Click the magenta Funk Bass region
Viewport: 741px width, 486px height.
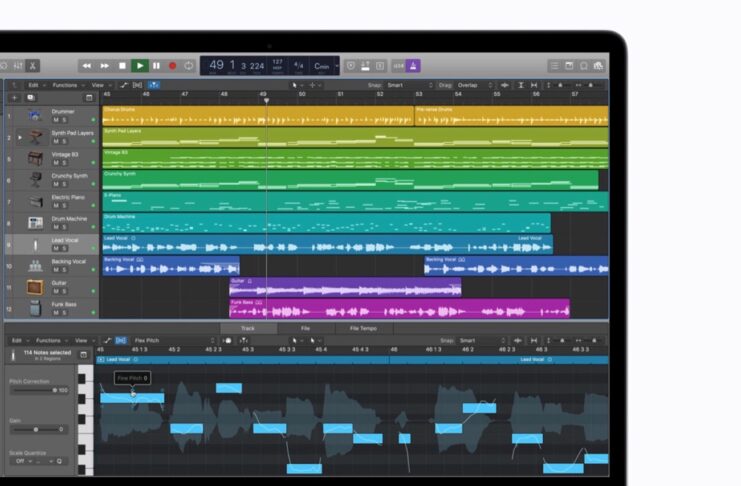point(399,308)
